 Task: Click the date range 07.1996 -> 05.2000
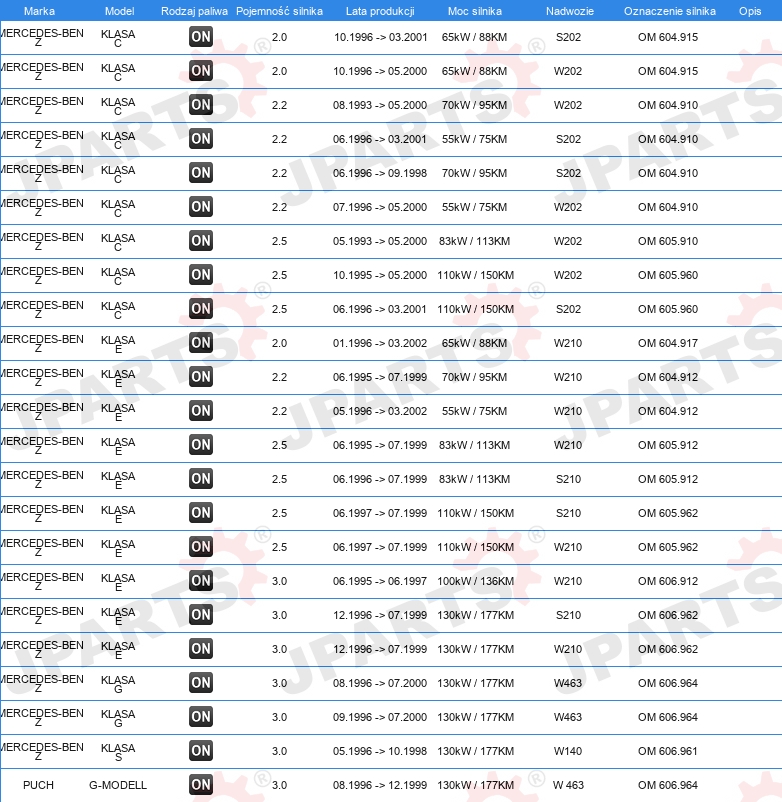coord(380,207)
